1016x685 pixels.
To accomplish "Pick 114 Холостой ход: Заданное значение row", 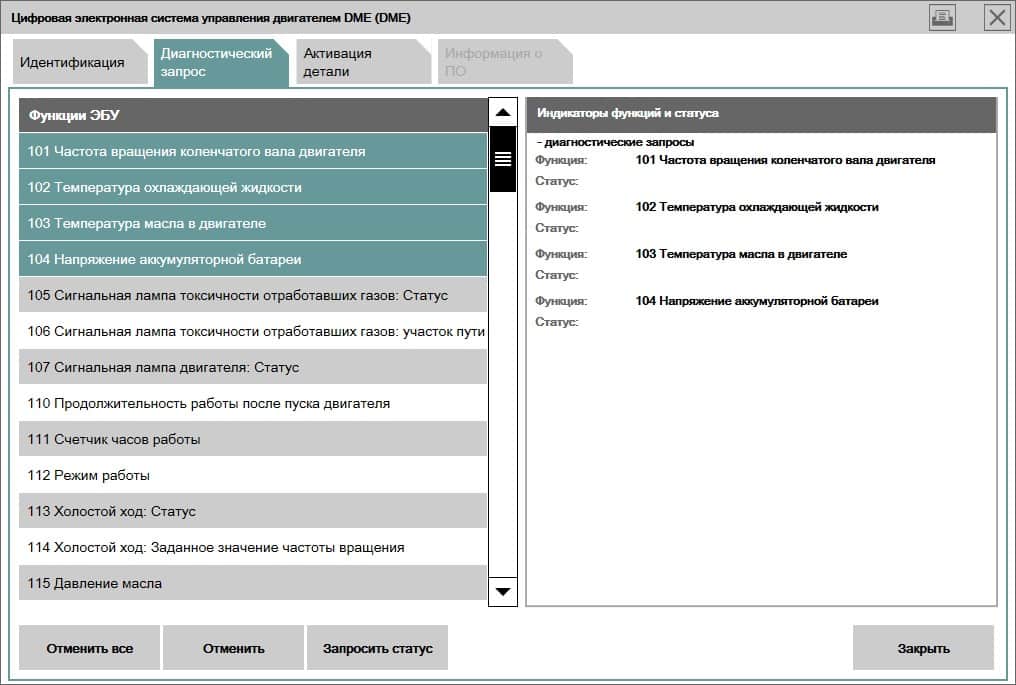I will (253, 547).
